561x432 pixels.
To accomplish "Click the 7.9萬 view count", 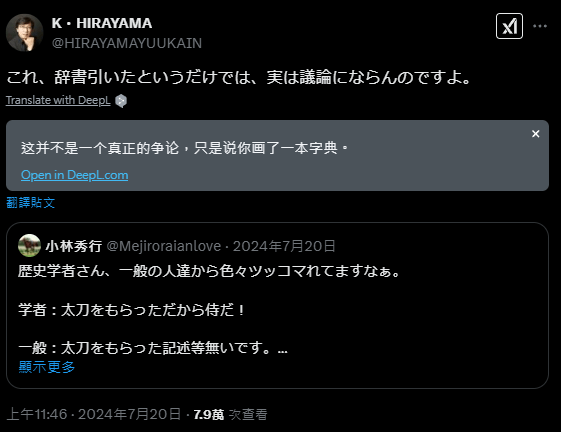I will [x=209, y=414].
